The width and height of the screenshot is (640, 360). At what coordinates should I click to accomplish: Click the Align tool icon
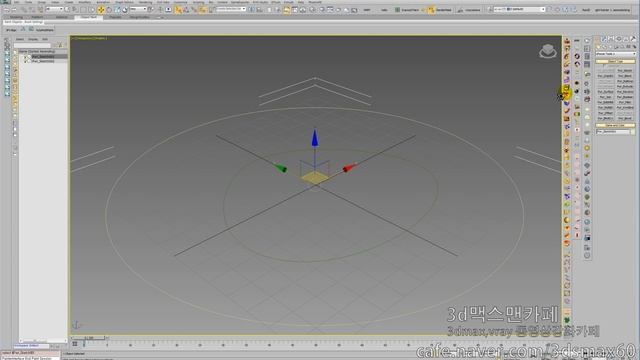260,9
